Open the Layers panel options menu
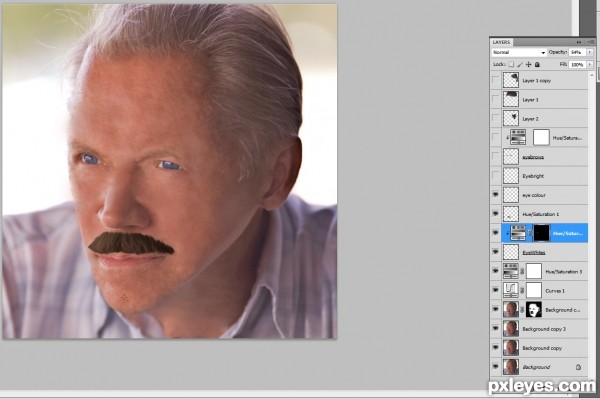The width and height of the screenshot is (600, 399). point(591,42)
